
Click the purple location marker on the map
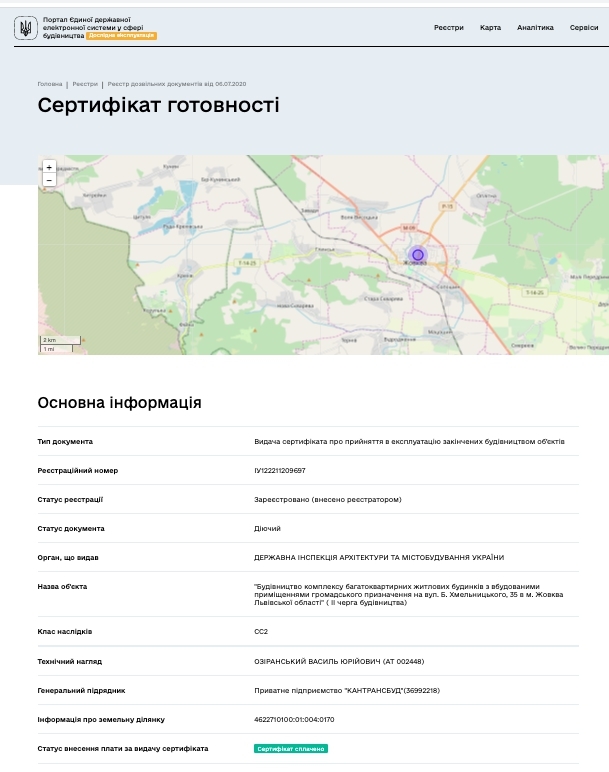[x=417, y=255]
